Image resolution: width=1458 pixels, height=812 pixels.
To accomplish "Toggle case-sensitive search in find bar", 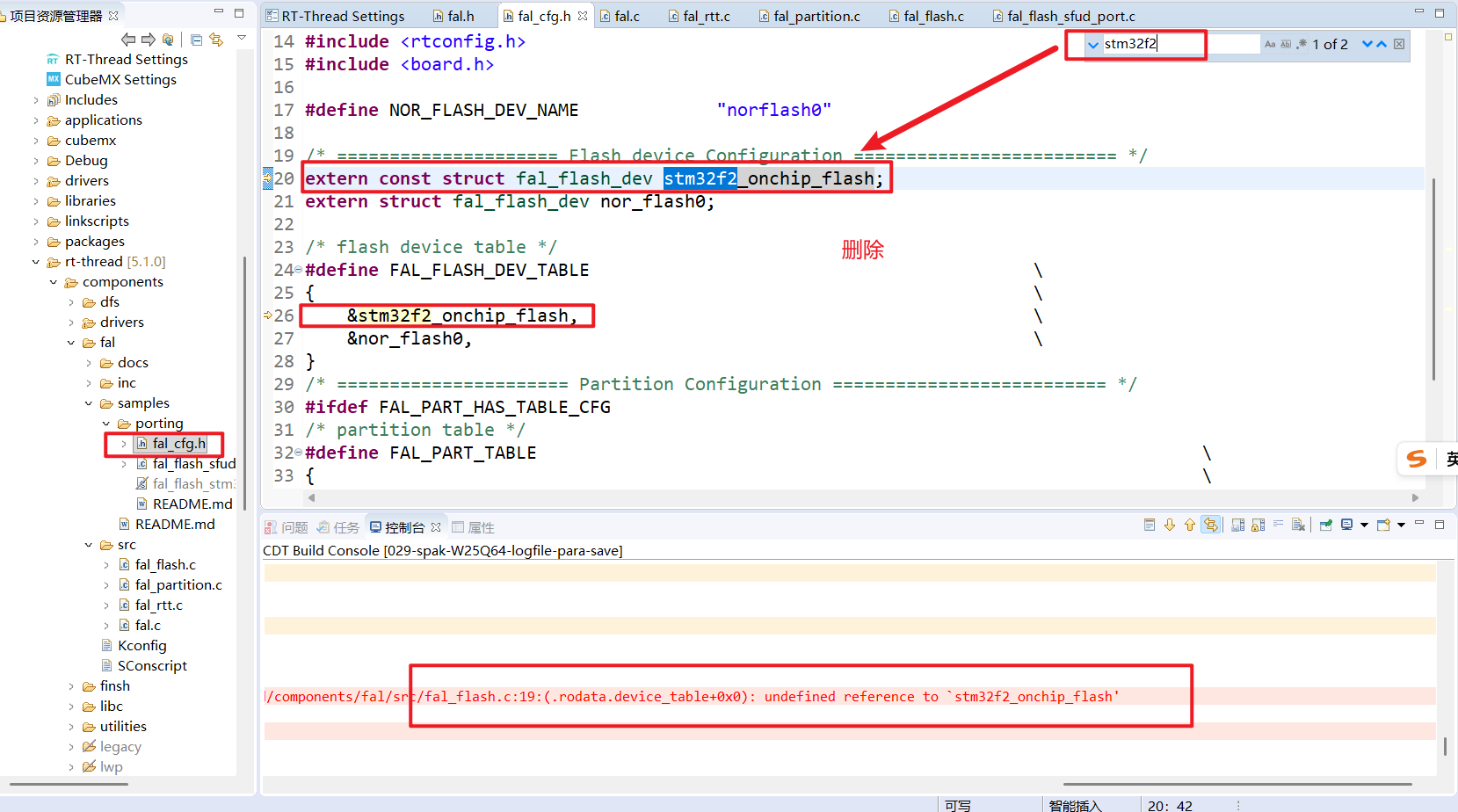I will click(1270, 44).
